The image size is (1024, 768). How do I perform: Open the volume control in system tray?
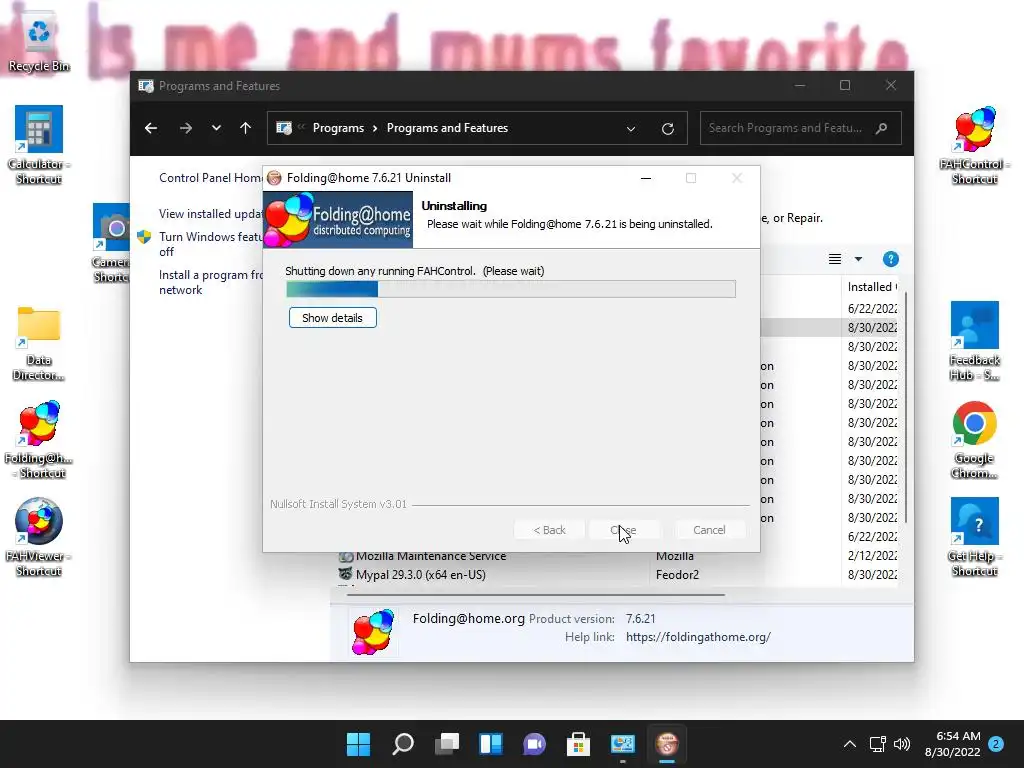click(x=902, y=744)
